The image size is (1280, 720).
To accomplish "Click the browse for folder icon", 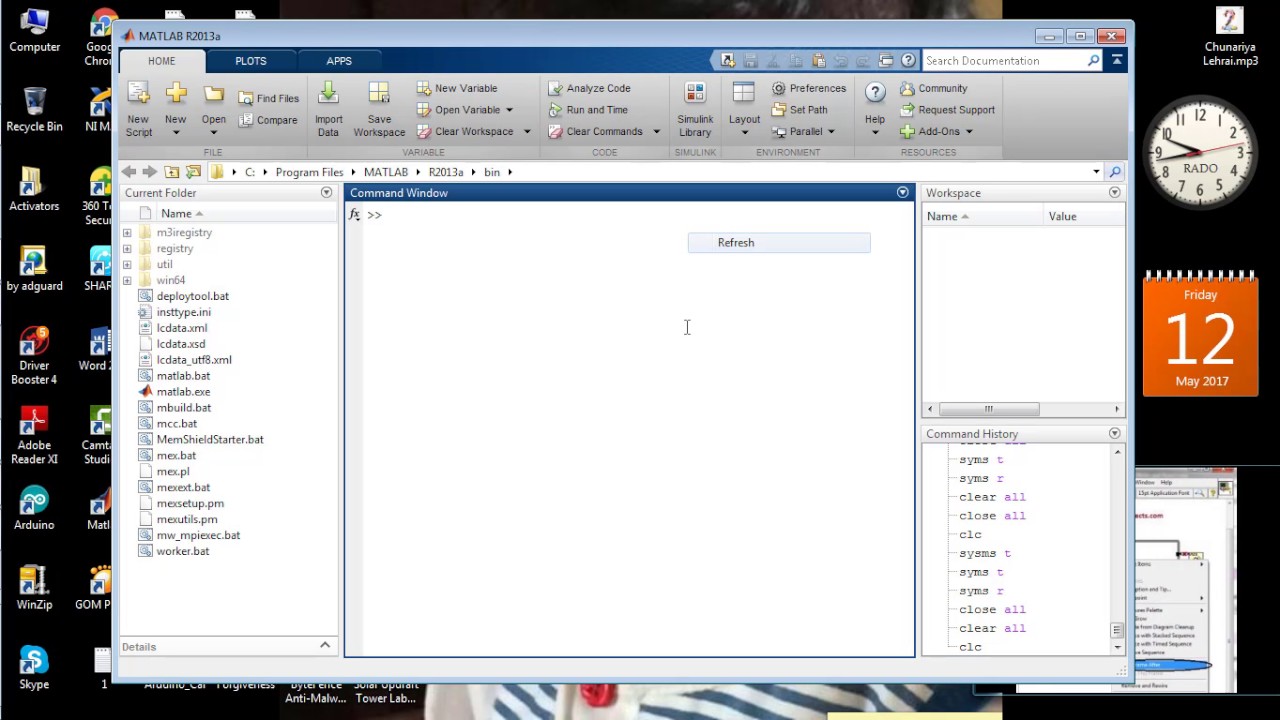I will pos(194,172).
